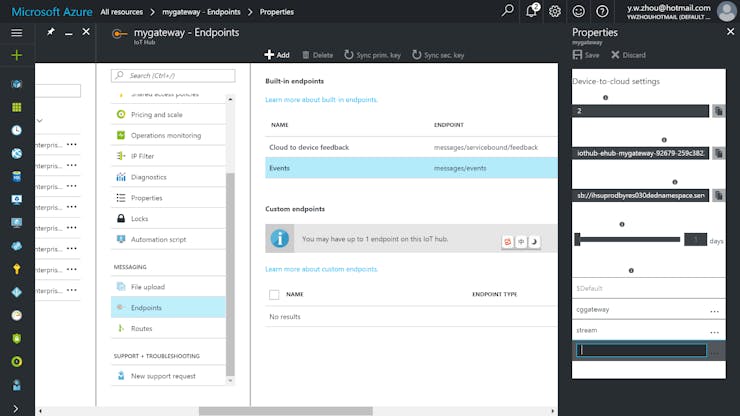Screen dimensions: 740x416
Task: Collapse the chevron in the left blade
Action: tap(39, 121)
